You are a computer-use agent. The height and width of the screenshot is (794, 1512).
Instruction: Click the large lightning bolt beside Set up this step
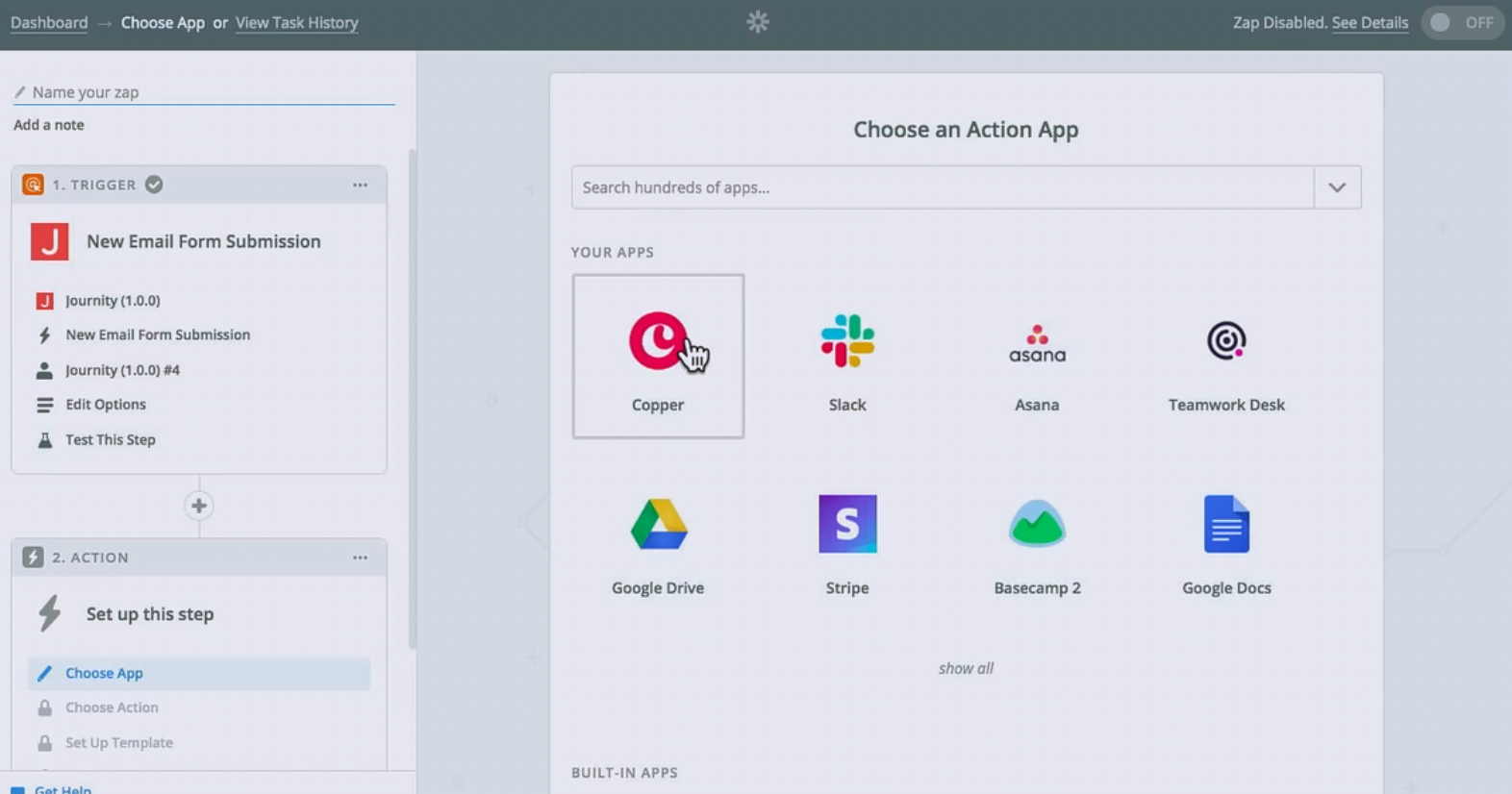[x=49, y=613]
